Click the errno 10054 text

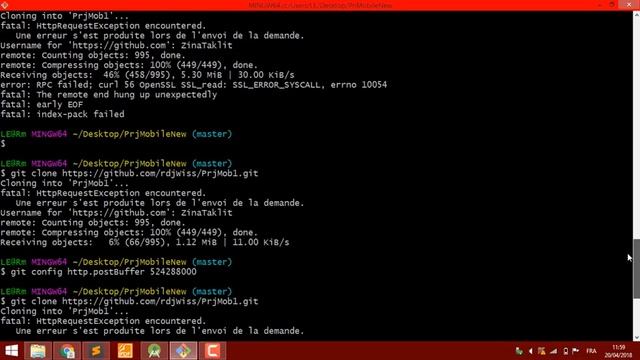[x=359, y=85]
